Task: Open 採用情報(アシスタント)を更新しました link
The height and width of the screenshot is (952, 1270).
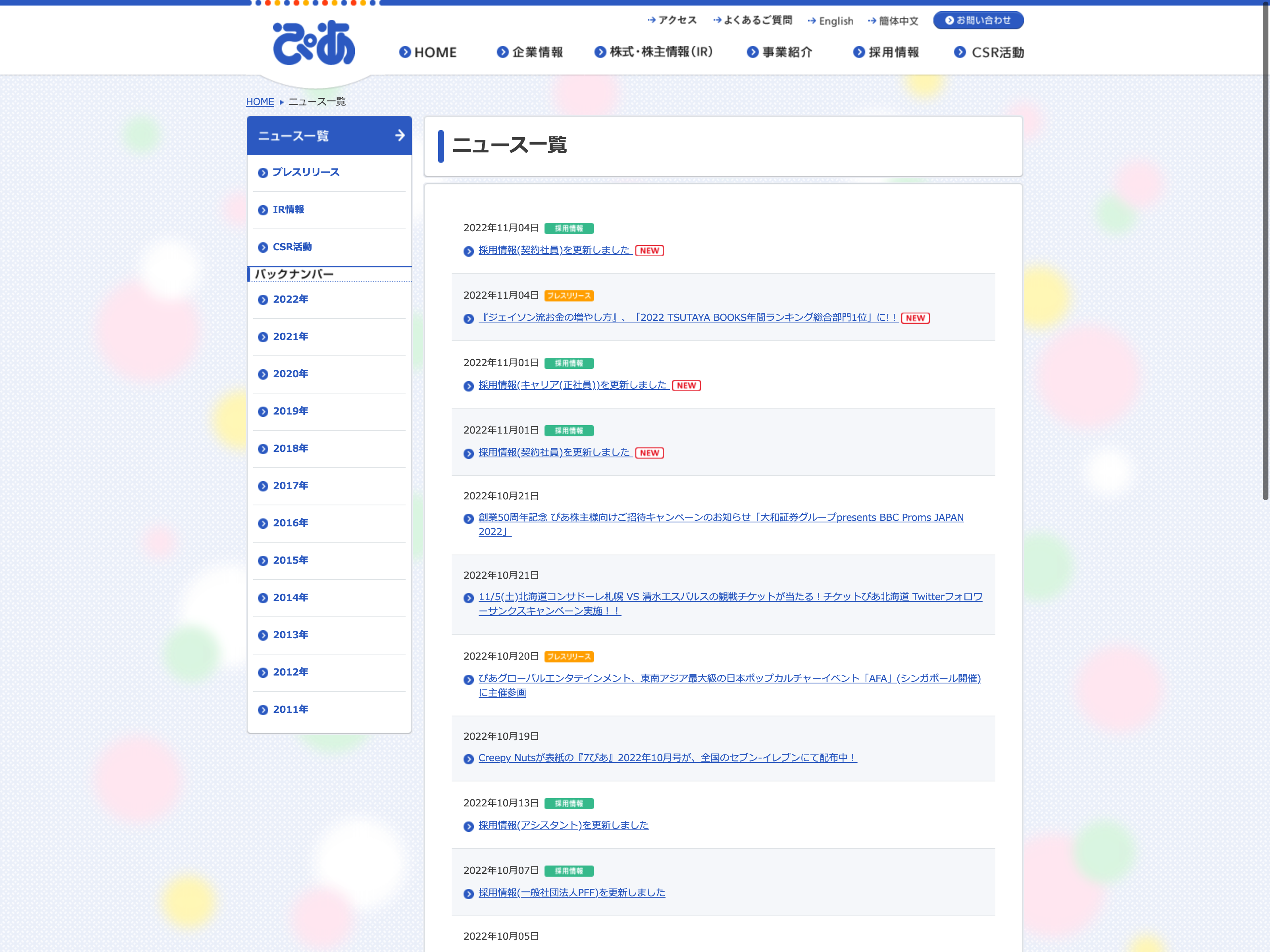Action: pyautogui.click(x=563, y=825)
